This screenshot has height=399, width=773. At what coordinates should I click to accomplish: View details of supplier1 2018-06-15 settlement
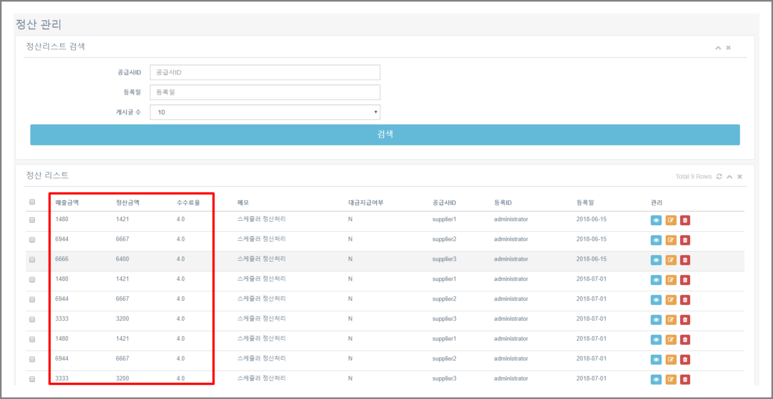[x=656, y=220]
